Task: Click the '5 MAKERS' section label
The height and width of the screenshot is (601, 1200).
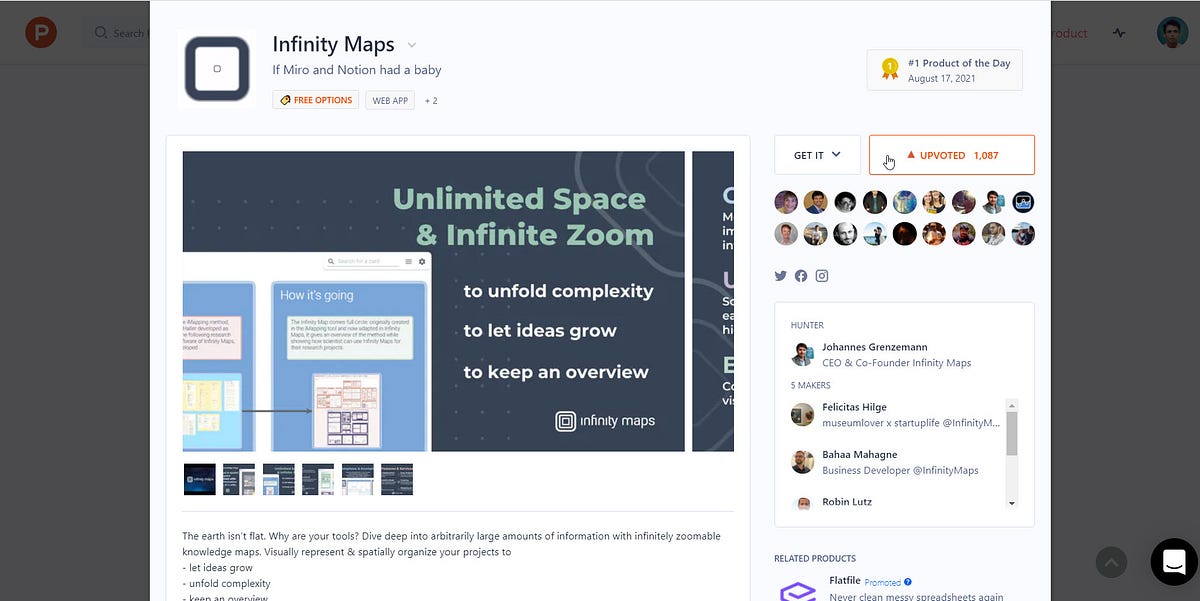Action: pos(810,385)
